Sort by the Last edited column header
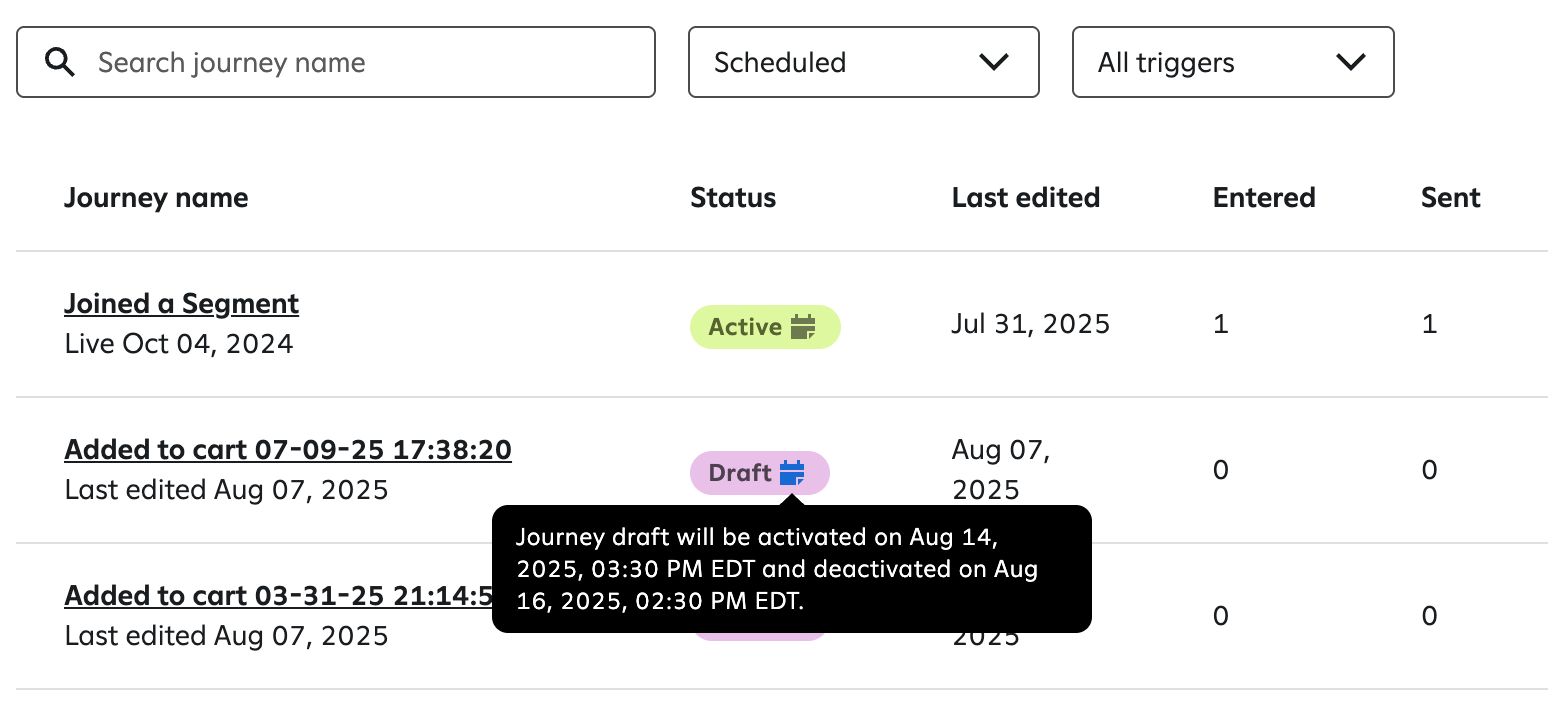The width and height of the screenshot is (1548, 706). click(x=1025, y=198)
